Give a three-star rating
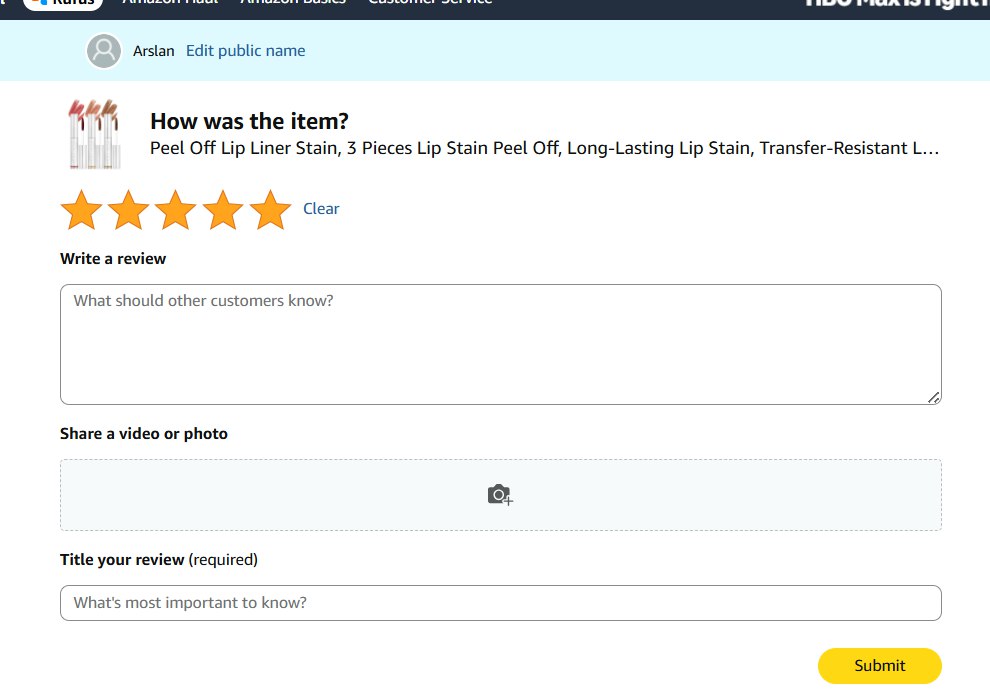The width and height of the screenshot is (990, 699). click(175, 210)
